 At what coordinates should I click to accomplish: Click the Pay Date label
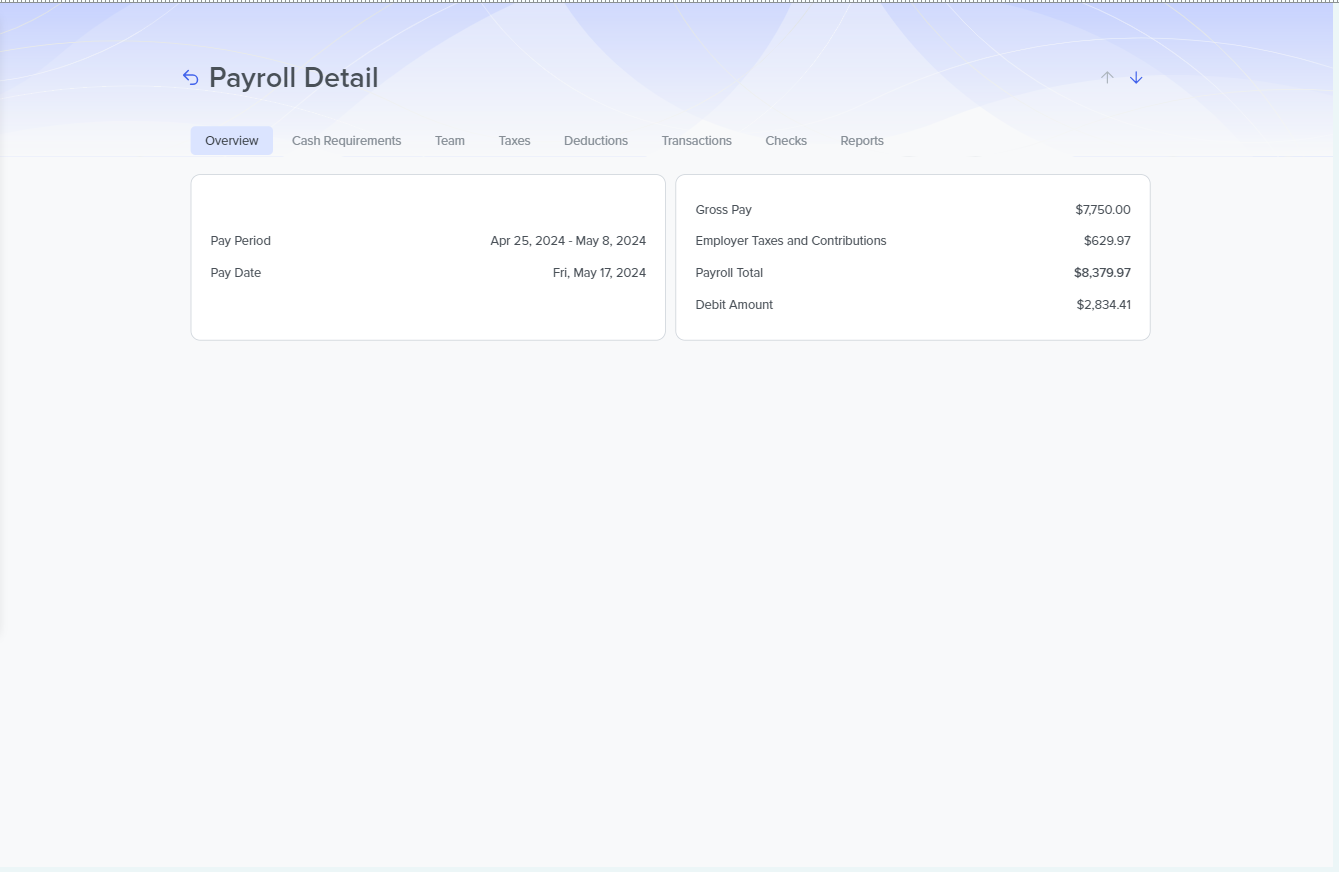click(236, 273)
